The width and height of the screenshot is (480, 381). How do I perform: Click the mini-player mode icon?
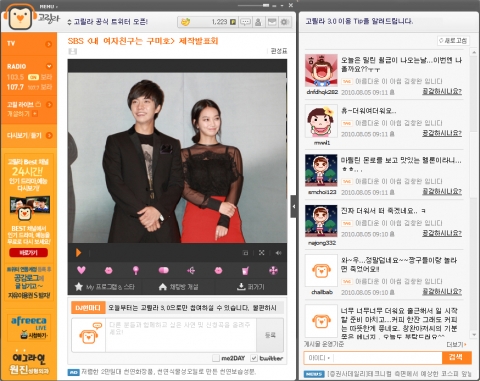click(245, 253)
